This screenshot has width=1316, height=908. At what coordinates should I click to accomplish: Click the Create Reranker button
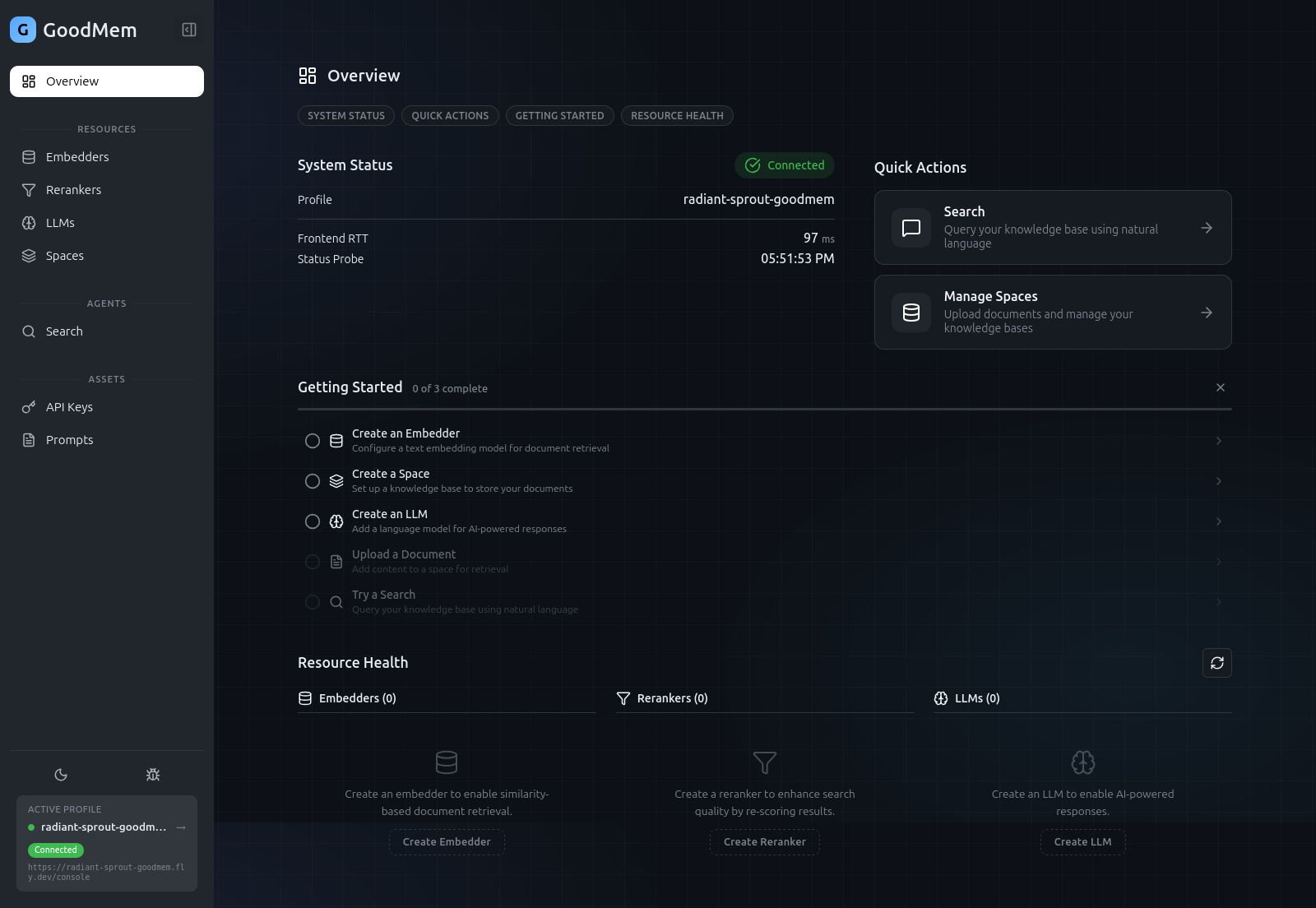point(764,841)
